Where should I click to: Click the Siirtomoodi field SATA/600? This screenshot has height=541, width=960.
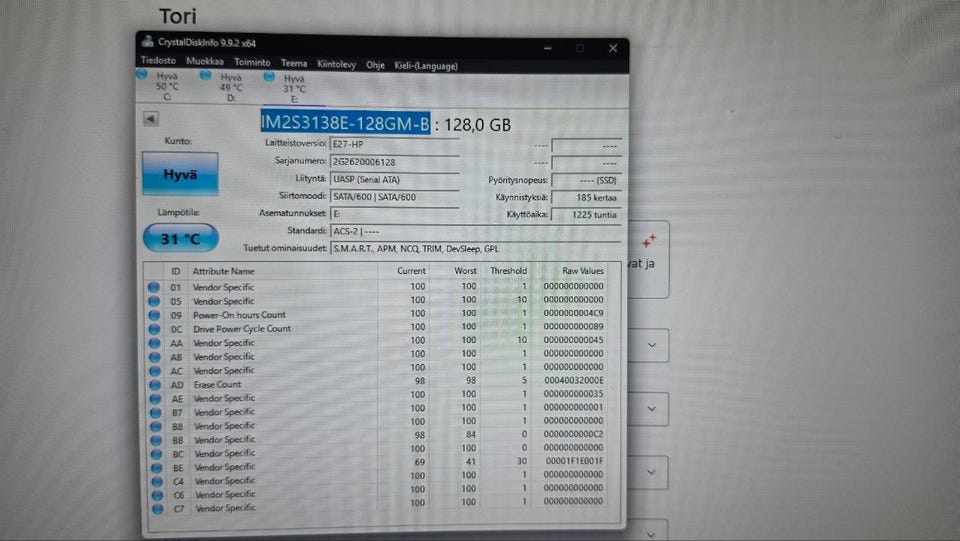394,196
